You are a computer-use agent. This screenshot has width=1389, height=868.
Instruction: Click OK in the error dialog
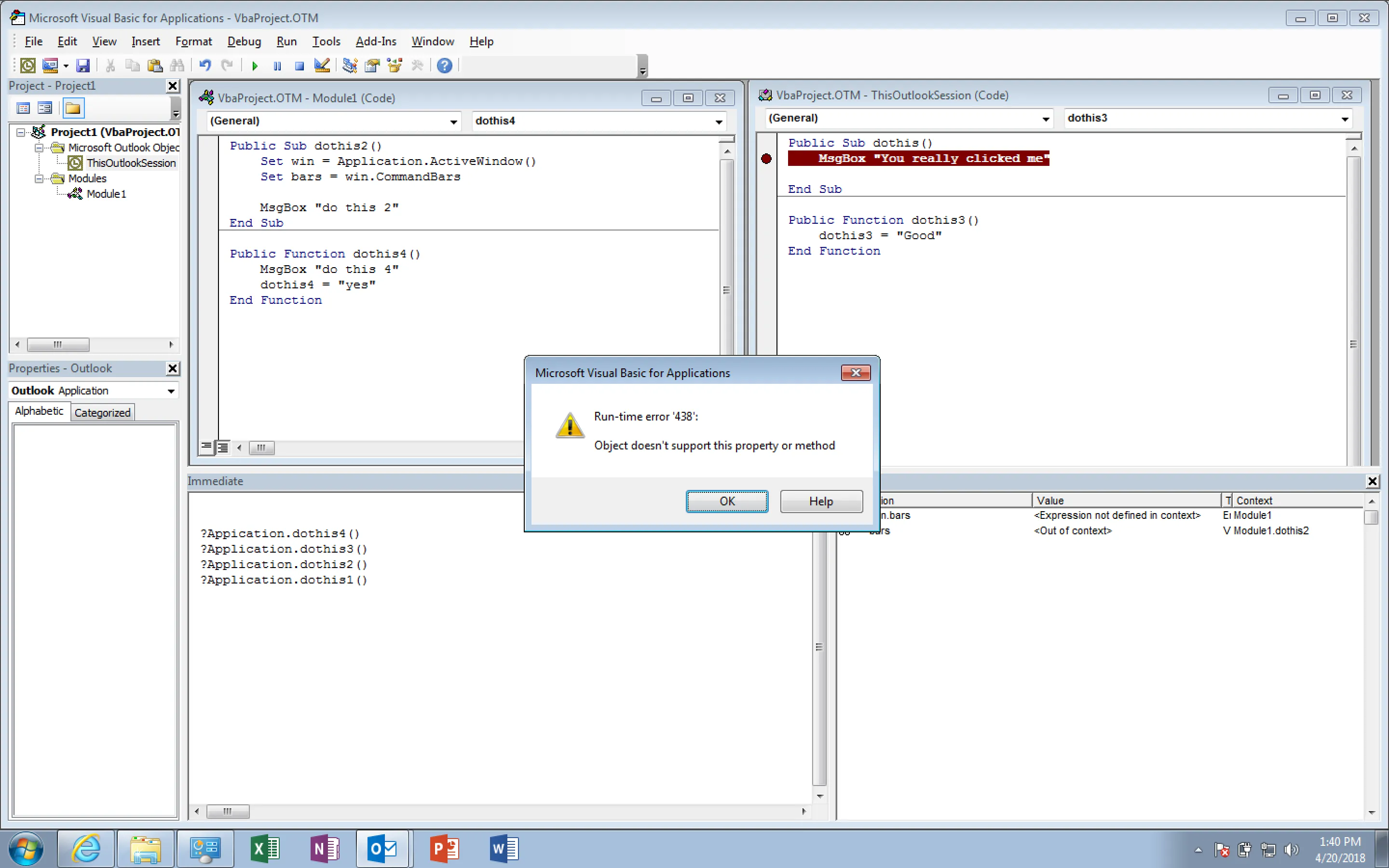pos(727,501)
